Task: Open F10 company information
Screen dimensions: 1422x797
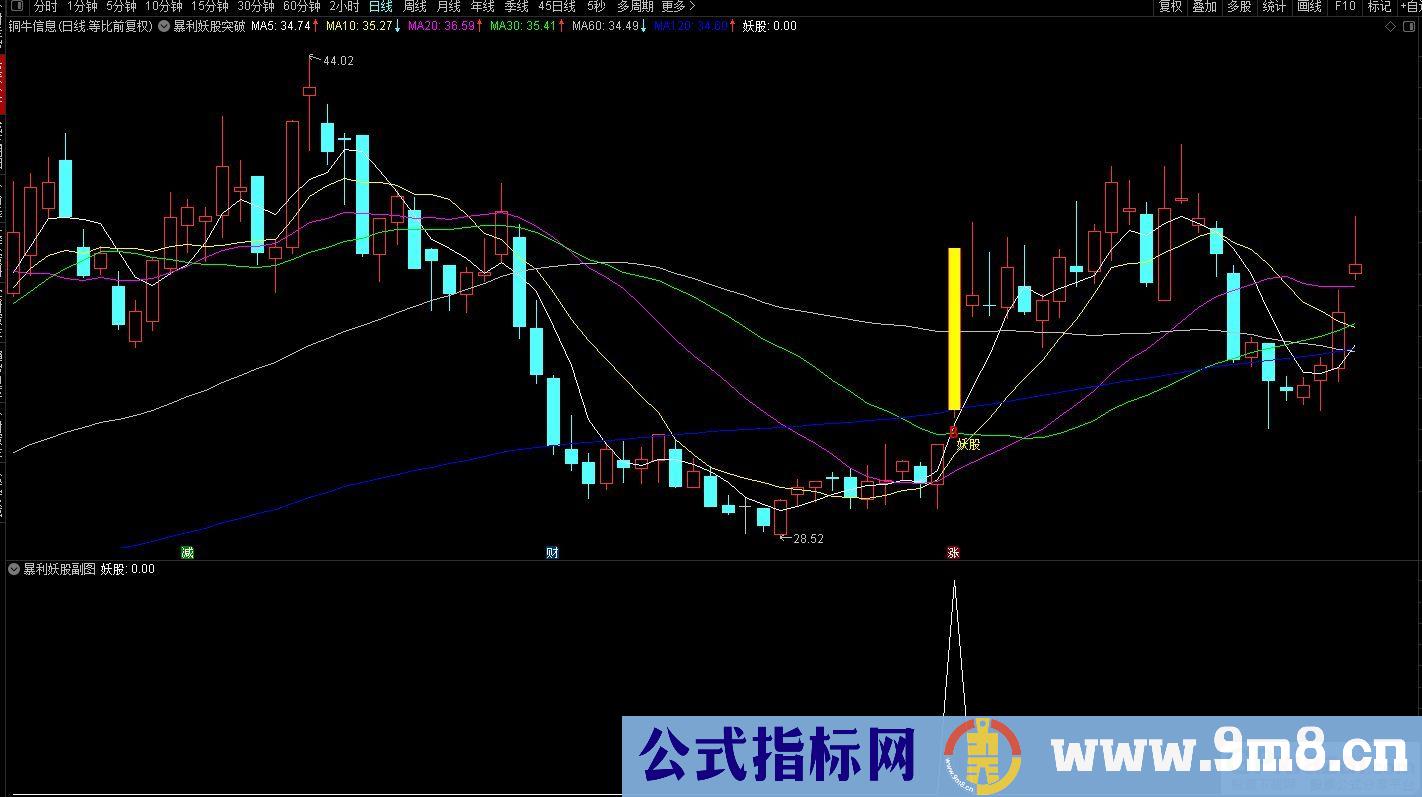Action: [x=1345, y=6]
